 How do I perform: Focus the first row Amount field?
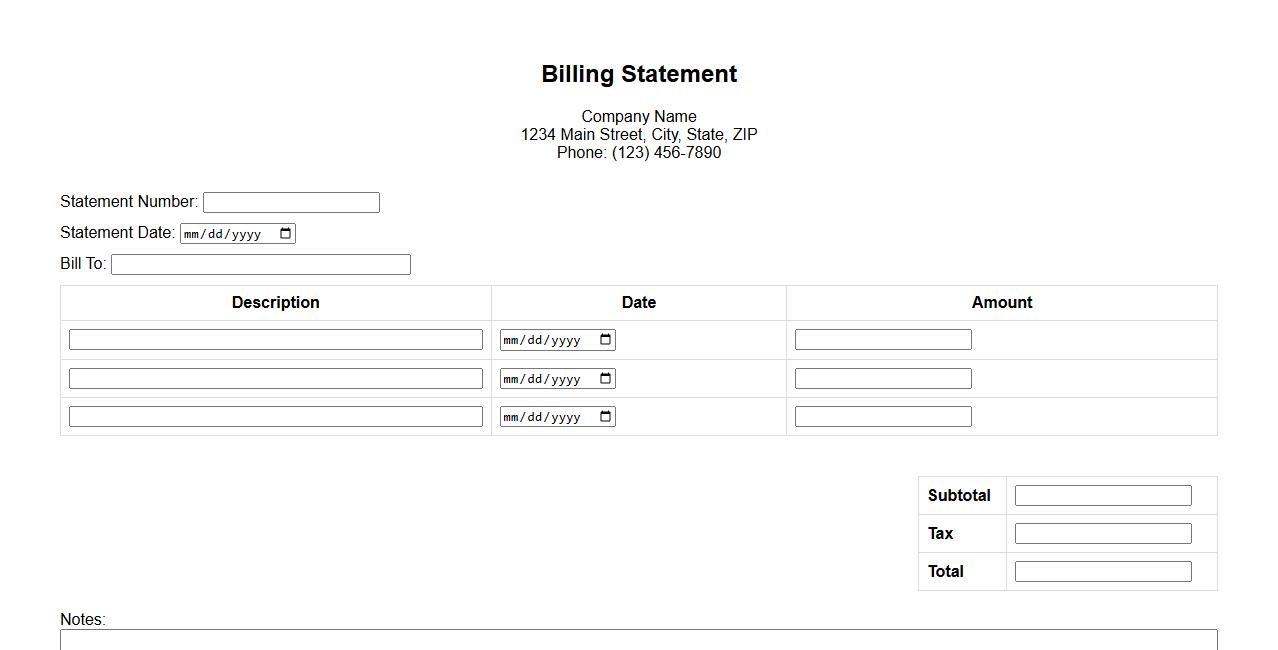(x=883, y=340)
